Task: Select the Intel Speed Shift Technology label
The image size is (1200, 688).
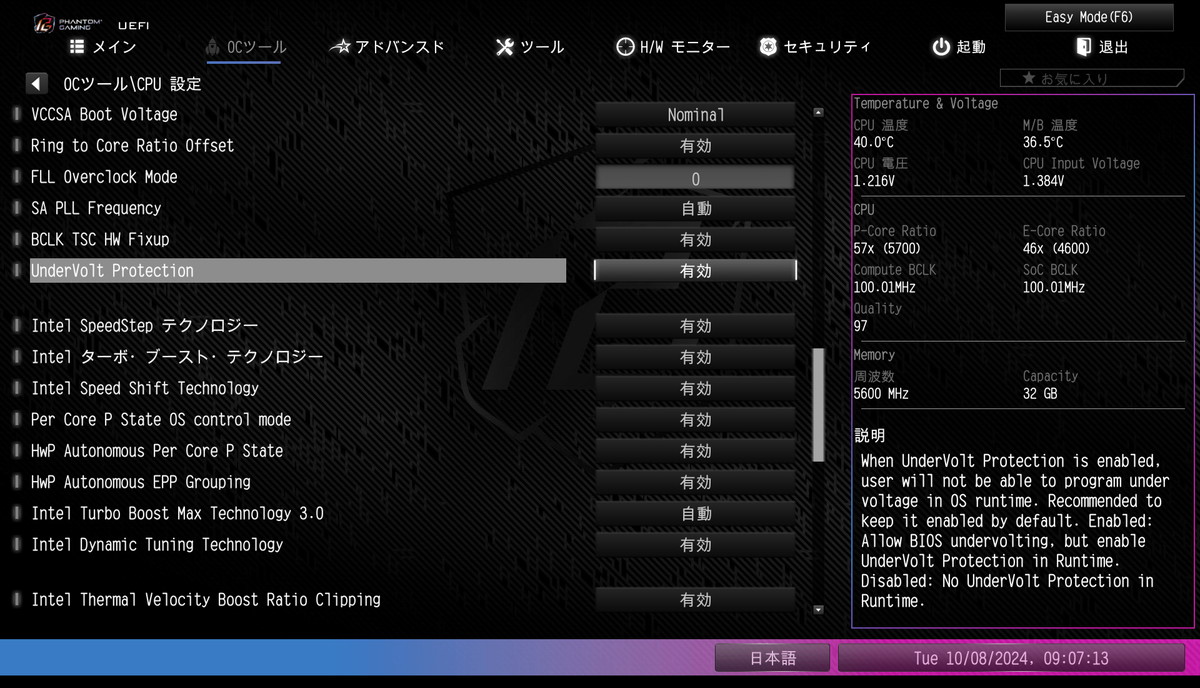Action: (x=145, y=388)
